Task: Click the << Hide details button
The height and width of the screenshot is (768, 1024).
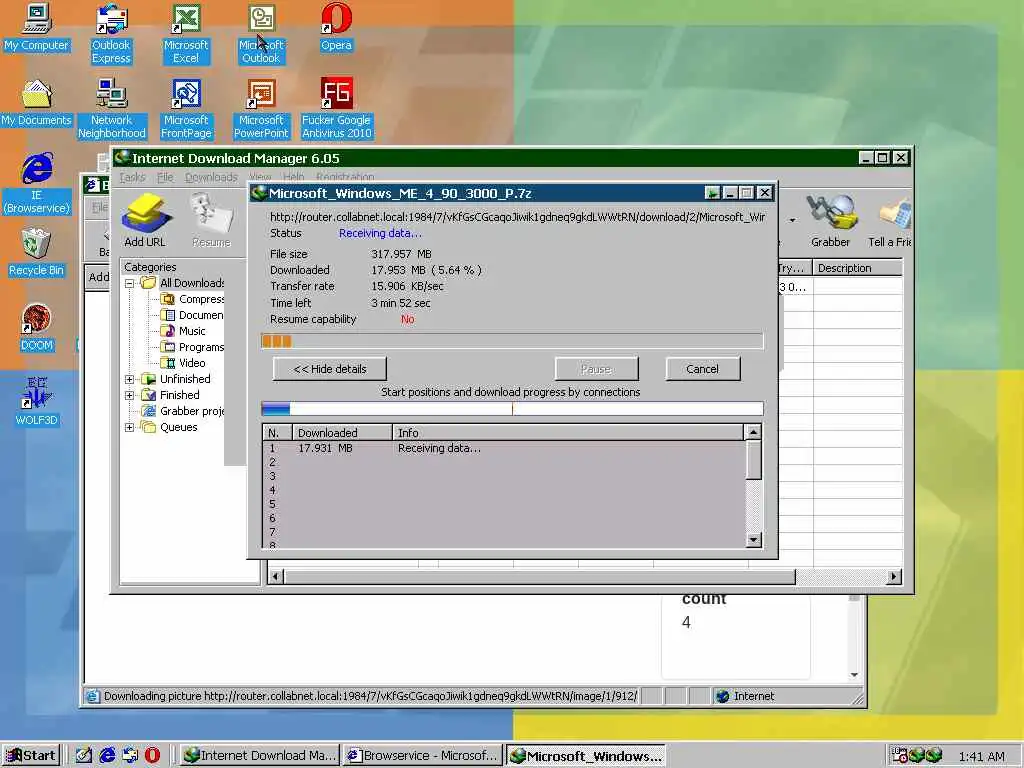Action: click(x=330, y=369)
